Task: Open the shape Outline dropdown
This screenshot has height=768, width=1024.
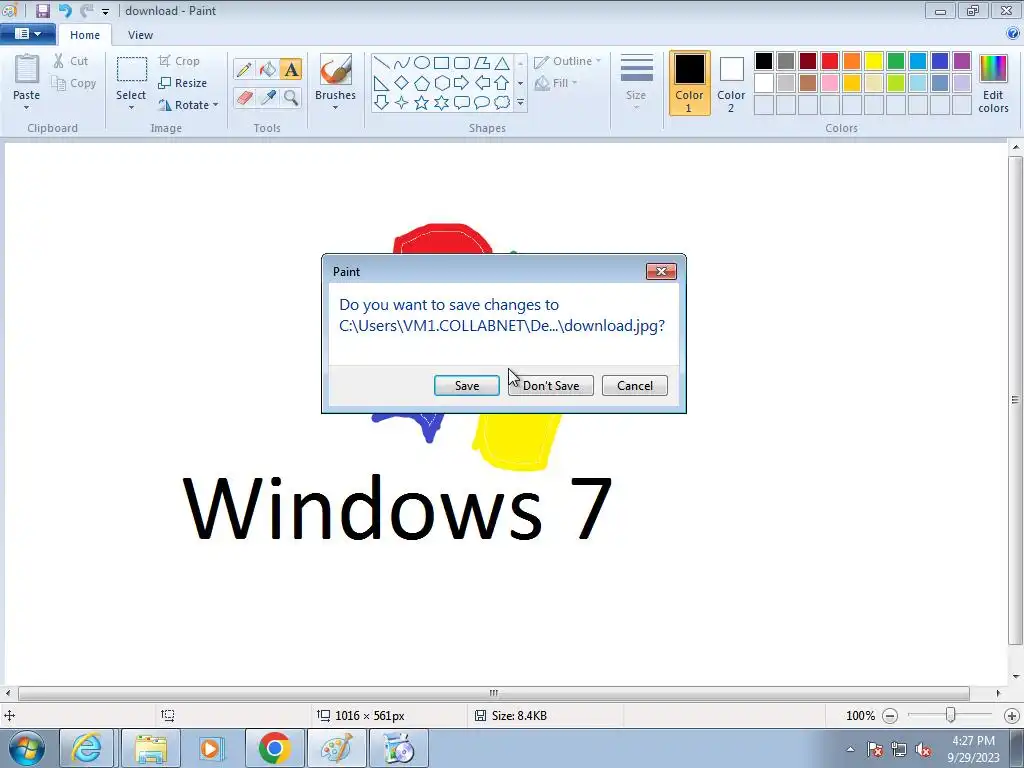Action: (x=568, y=61)
